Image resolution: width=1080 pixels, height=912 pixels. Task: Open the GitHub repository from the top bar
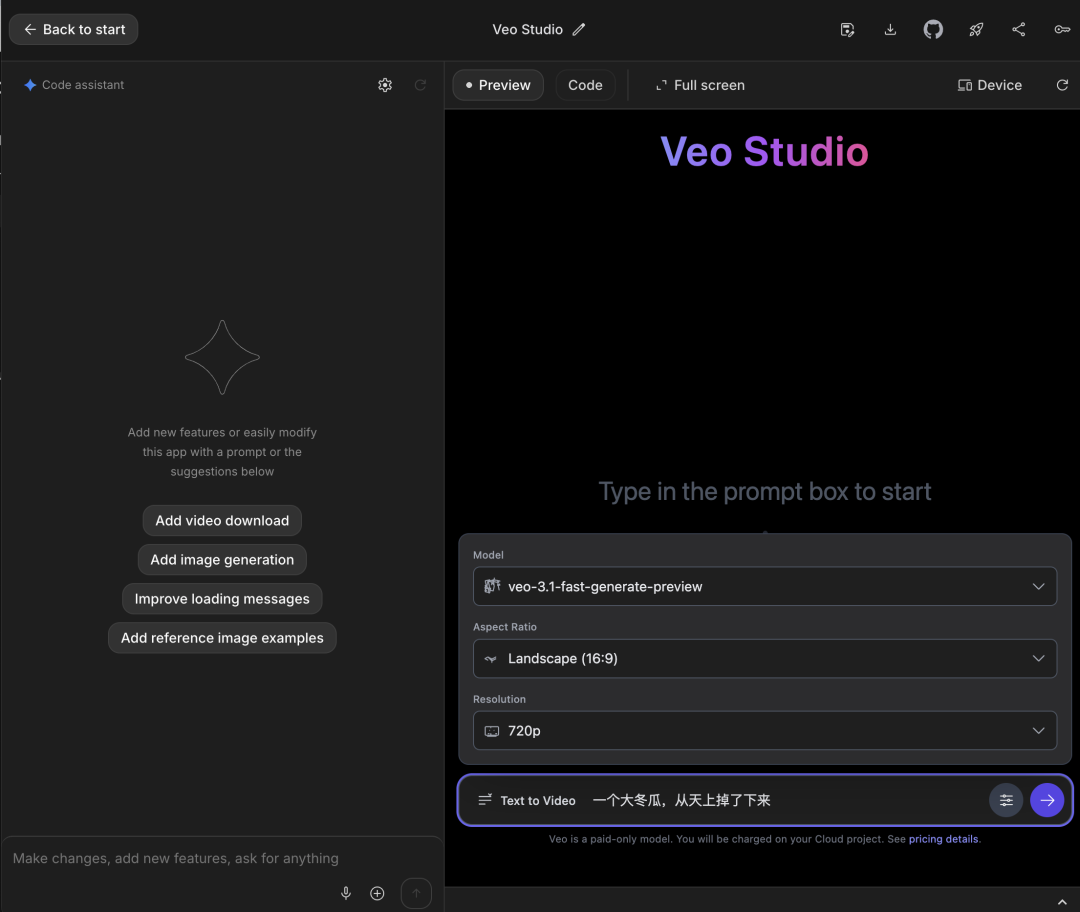click(x=933, y=29)
